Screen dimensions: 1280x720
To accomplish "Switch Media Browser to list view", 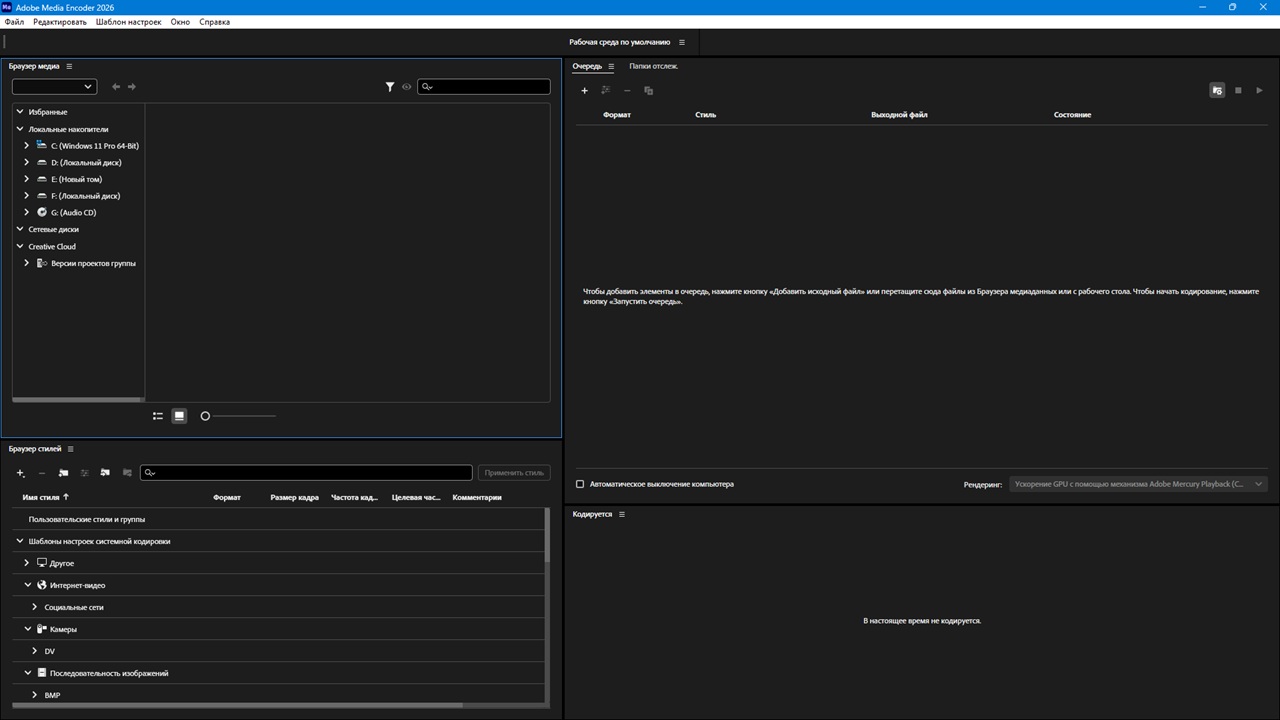I will click(x=158, y=416).
